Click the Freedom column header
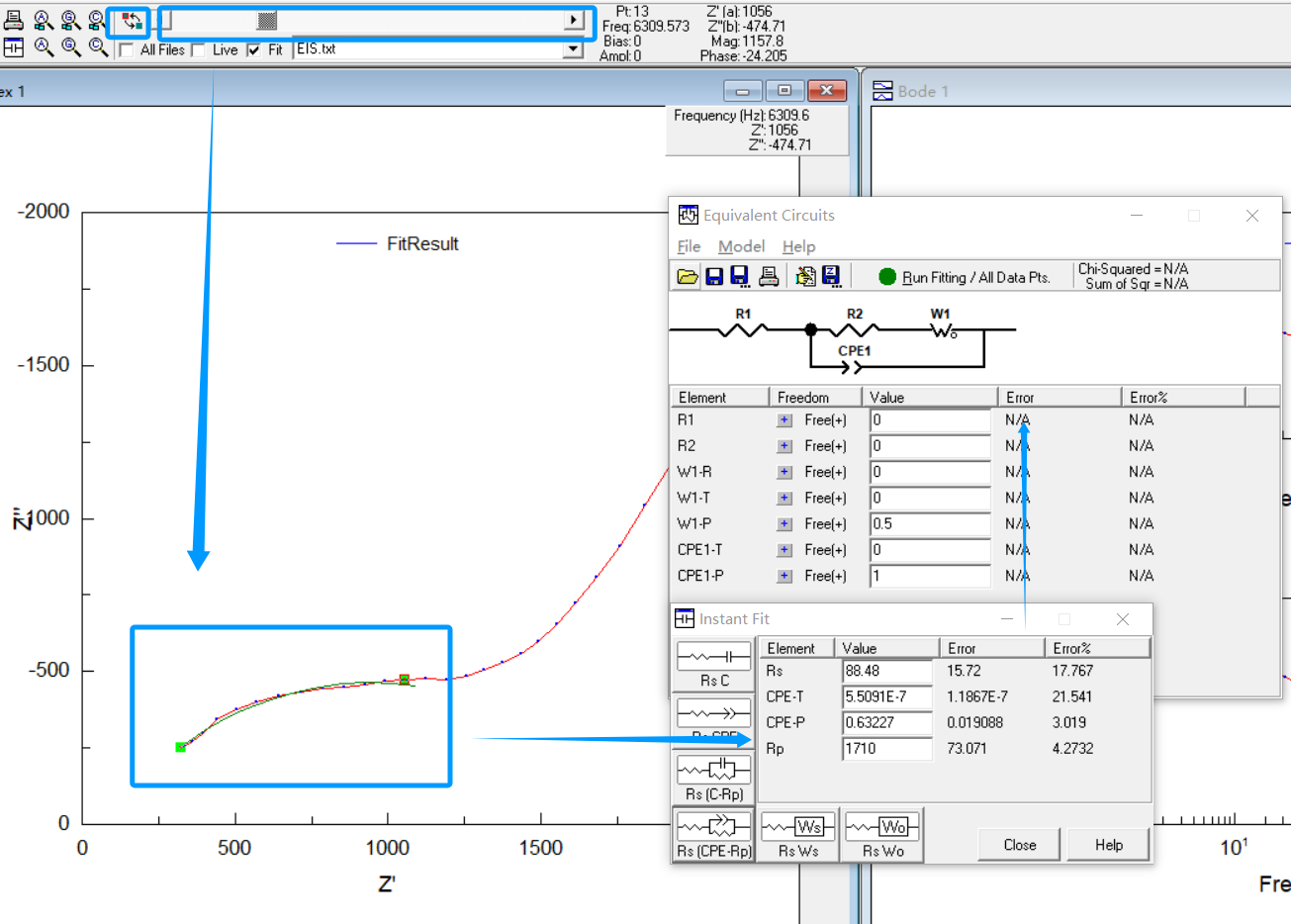1291x924 pixels. [x=815, y=397]
